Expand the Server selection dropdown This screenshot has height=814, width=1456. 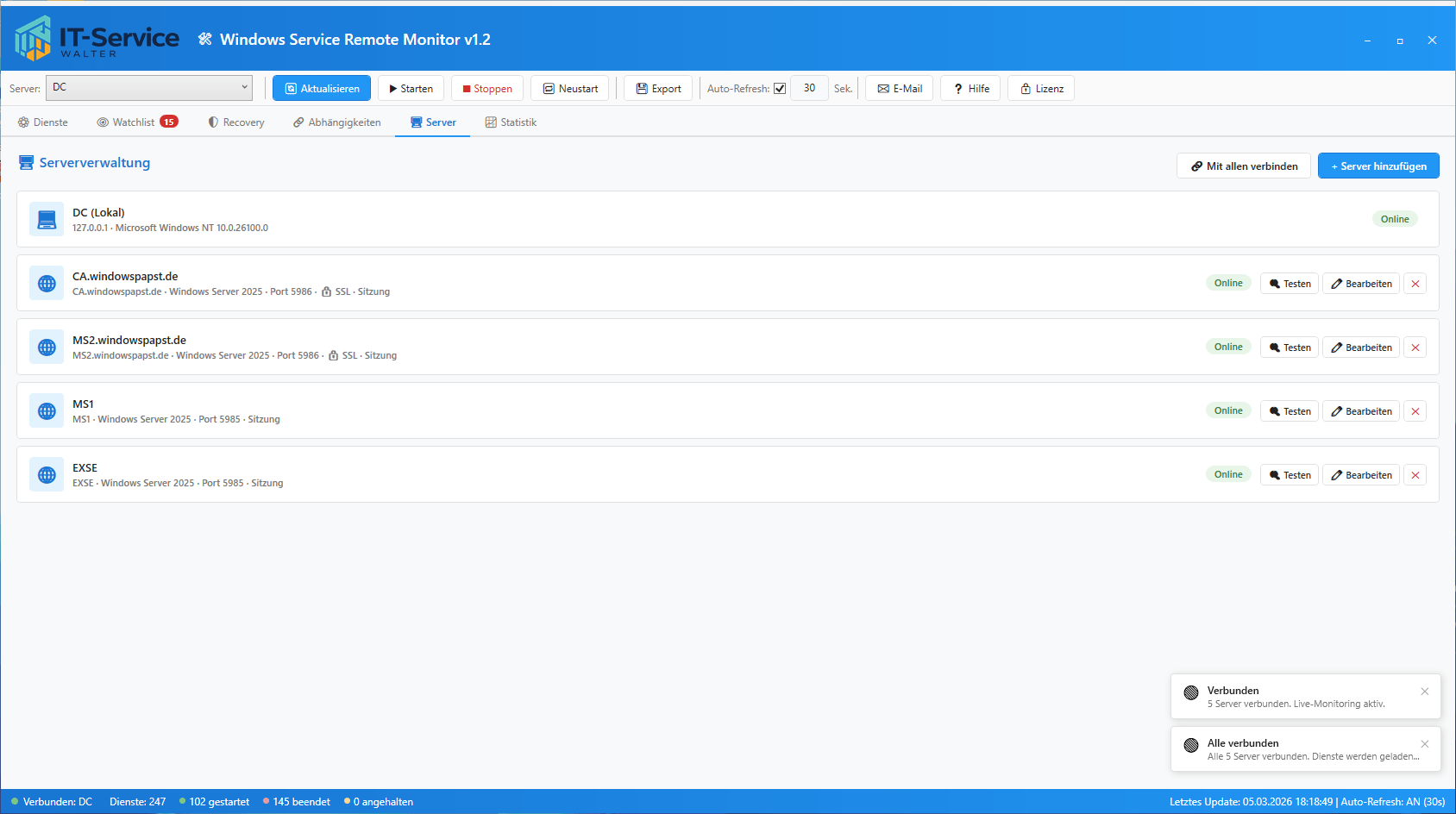244,87
